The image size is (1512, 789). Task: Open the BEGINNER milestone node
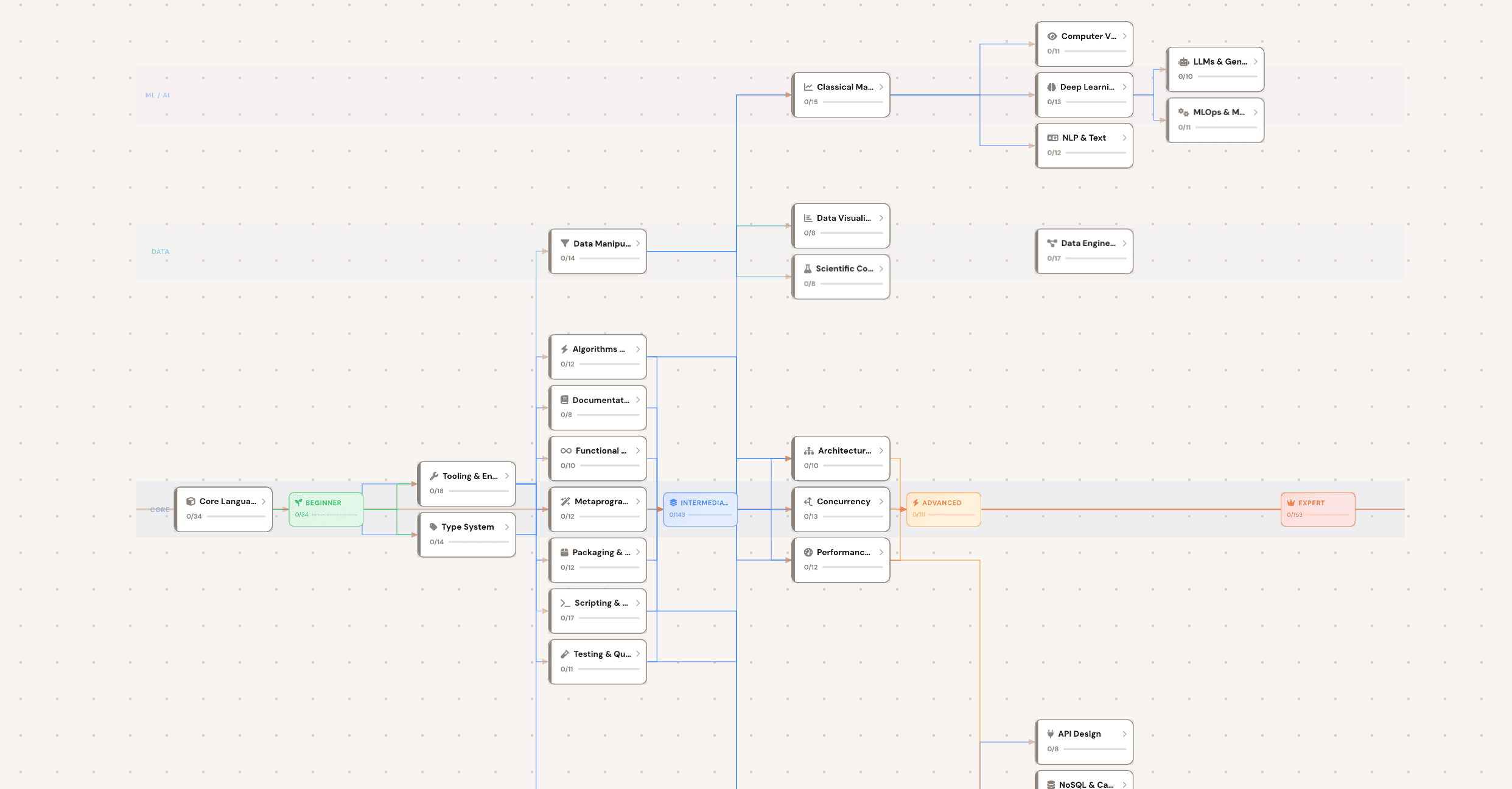pyautogui.click(x=326, y=508)
